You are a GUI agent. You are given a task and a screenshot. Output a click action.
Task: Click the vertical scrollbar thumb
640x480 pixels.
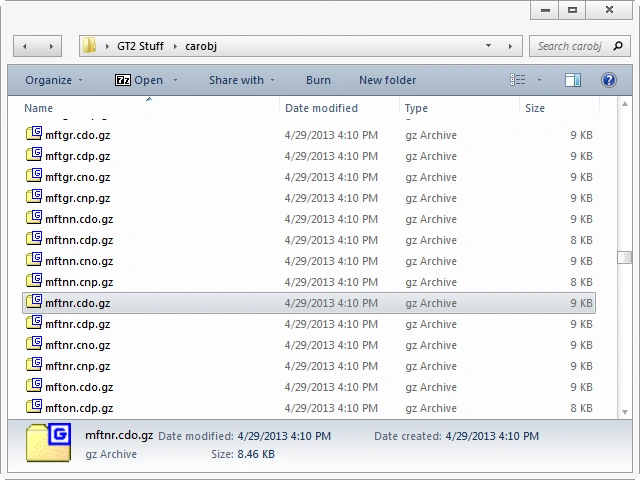tap(624, 258)
